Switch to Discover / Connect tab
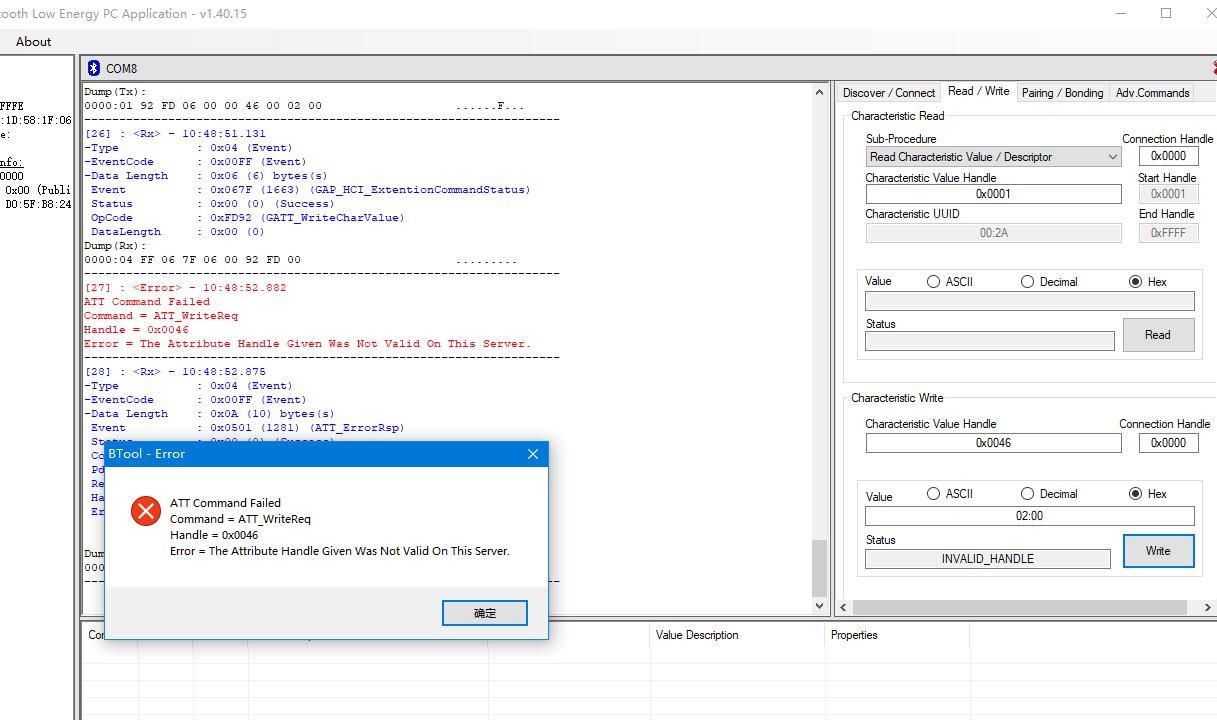Image resolution: width=1217 pixels, height=720 pixels. [889, 93]
